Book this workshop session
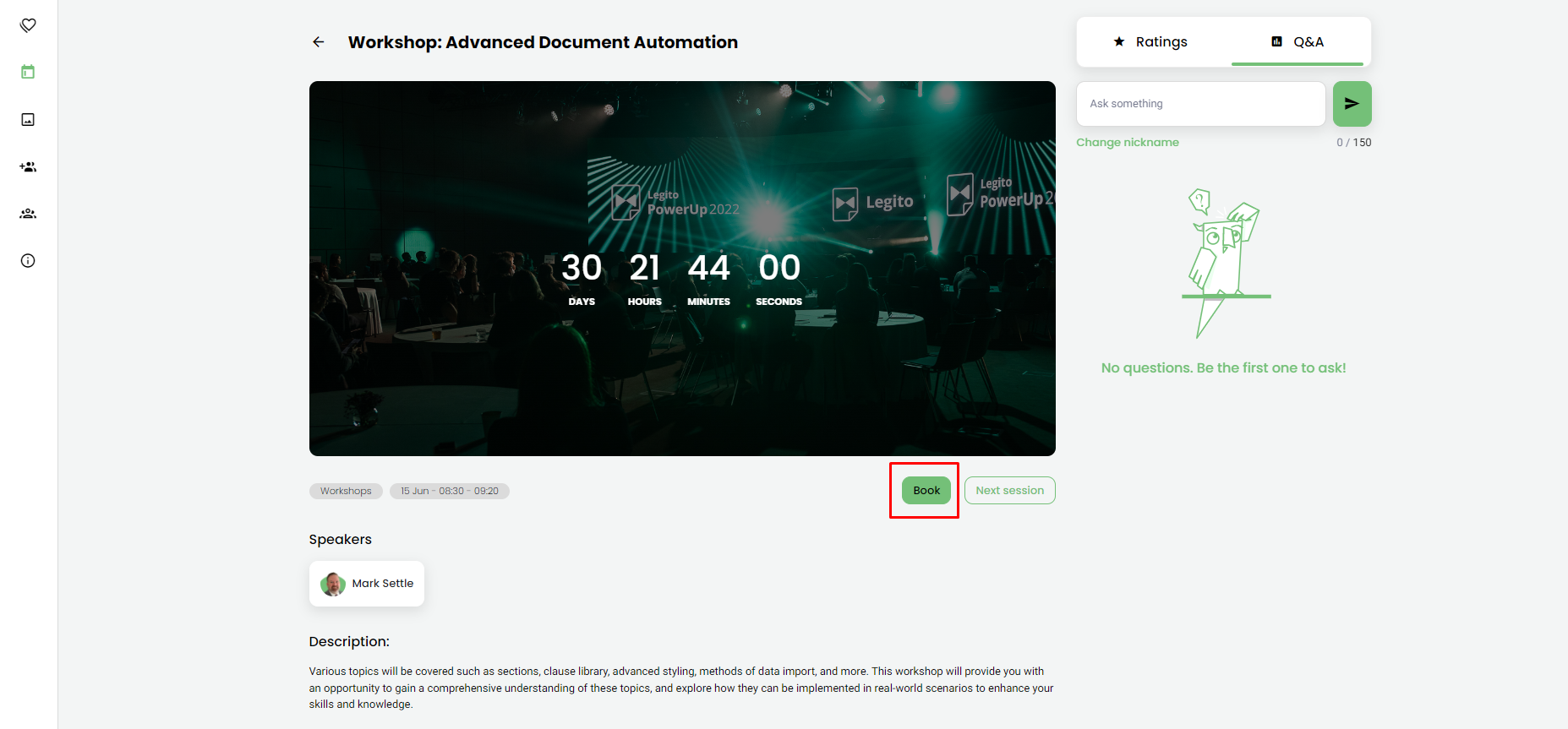Image resolution: width=1568 pixels, height=729 pixels. [926, 490]
